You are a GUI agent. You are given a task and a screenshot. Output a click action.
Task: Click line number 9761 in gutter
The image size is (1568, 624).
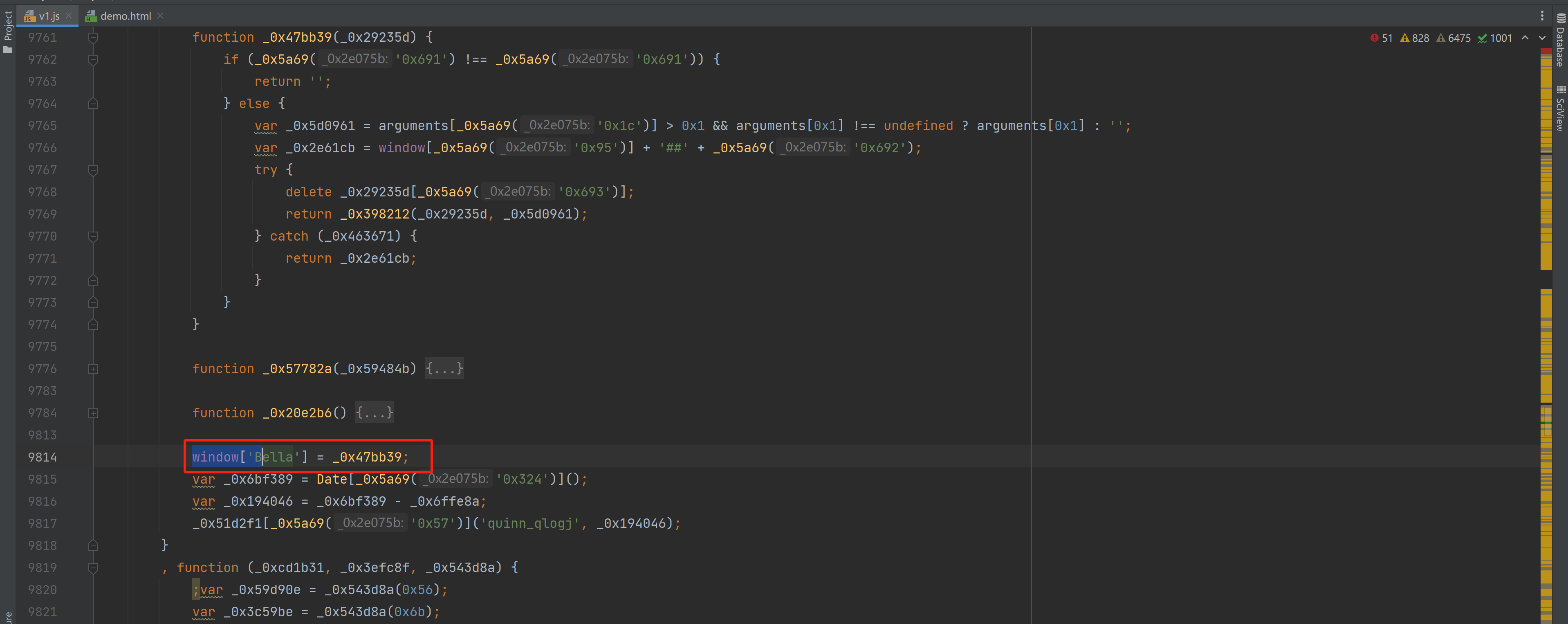pyautogui.click(x=42, y=37)
